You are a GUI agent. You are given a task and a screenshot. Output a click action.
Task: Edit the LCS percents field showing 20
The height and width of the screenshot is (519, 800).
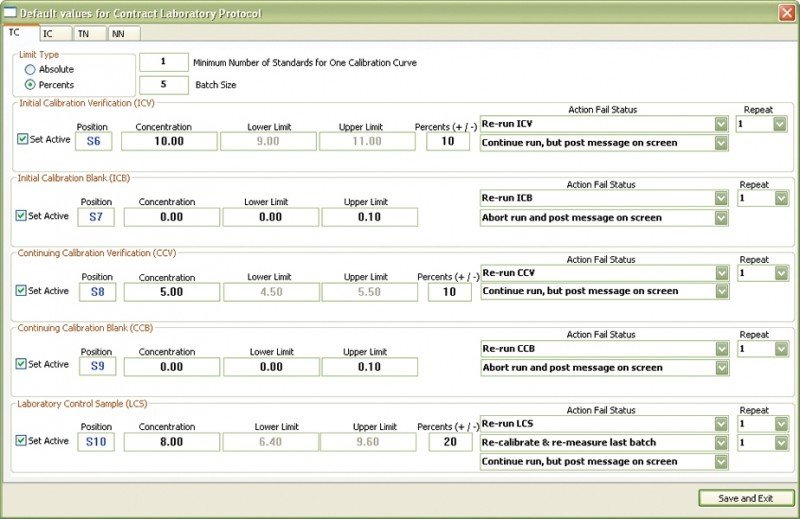(x=449, y=441)
